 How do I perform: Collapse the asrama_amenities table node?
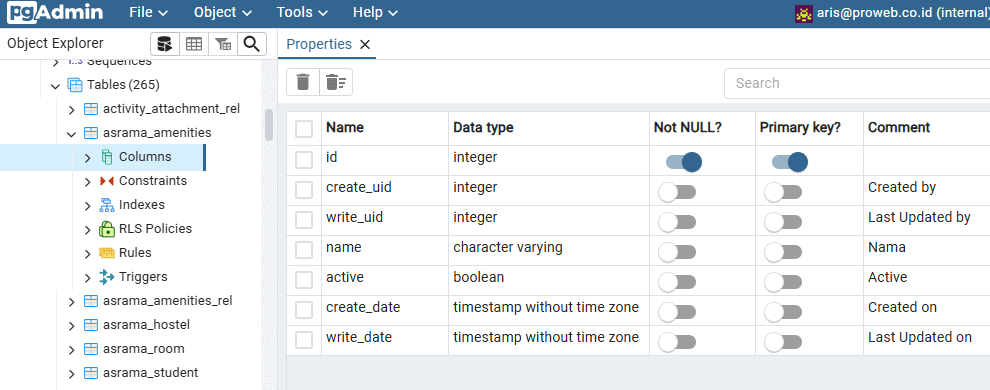tap(71, 133)
